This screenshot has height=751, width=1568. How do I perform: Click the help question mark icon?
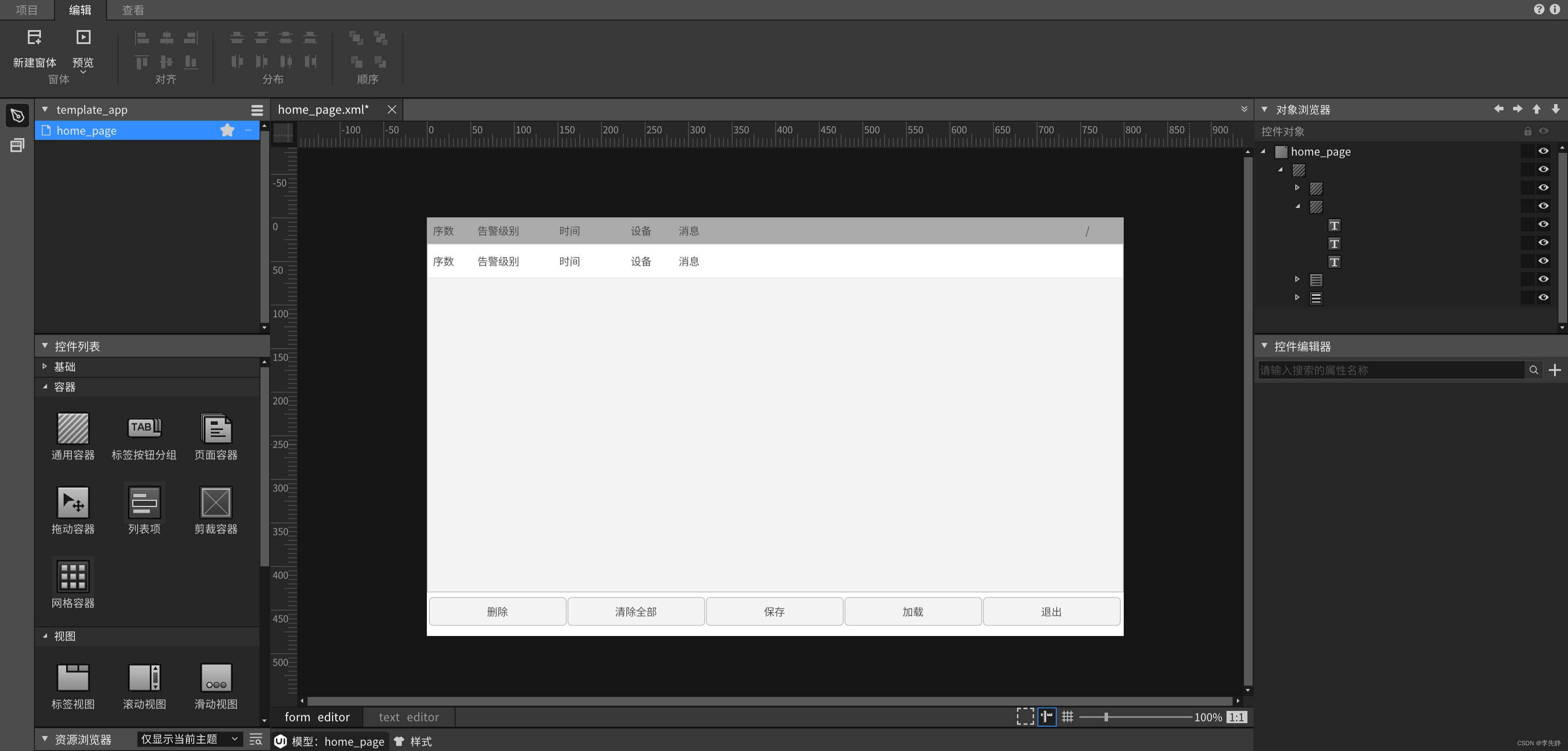[1539, 9]
